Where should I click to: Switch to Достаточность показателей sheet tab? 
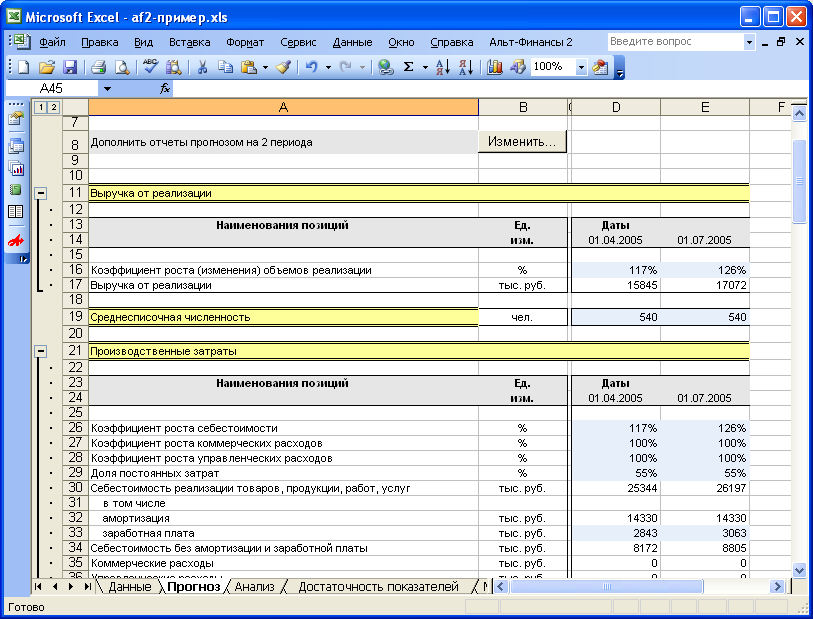tap(379, 587)
